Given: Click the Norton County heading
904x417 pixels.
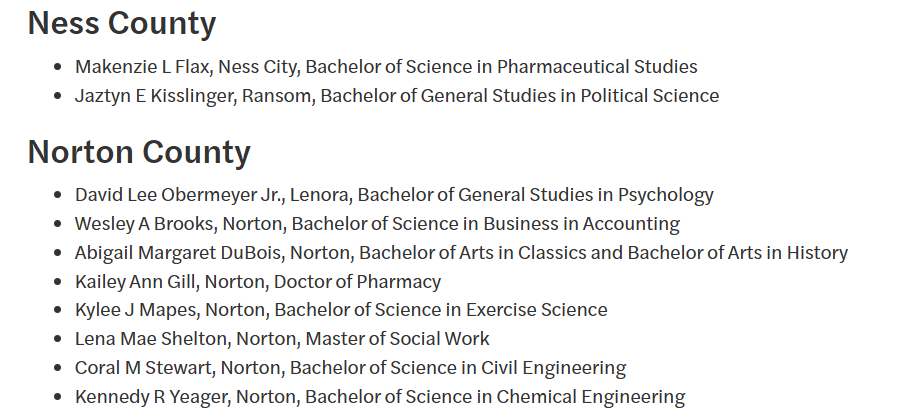Looking at the screenshot, I should click(139, 152).
